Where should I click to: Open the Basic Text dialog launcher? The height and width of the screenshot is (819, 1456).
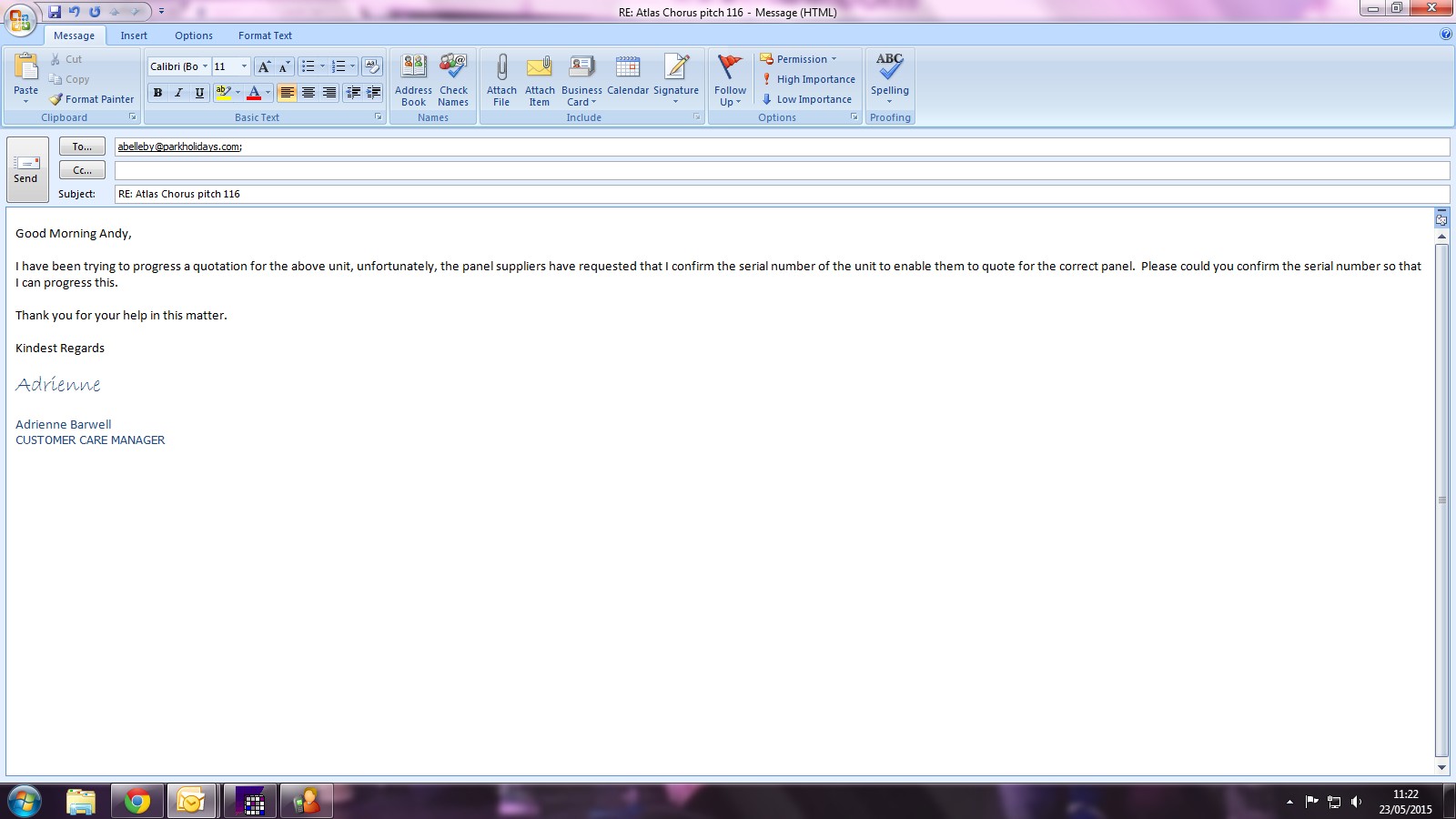379,117
